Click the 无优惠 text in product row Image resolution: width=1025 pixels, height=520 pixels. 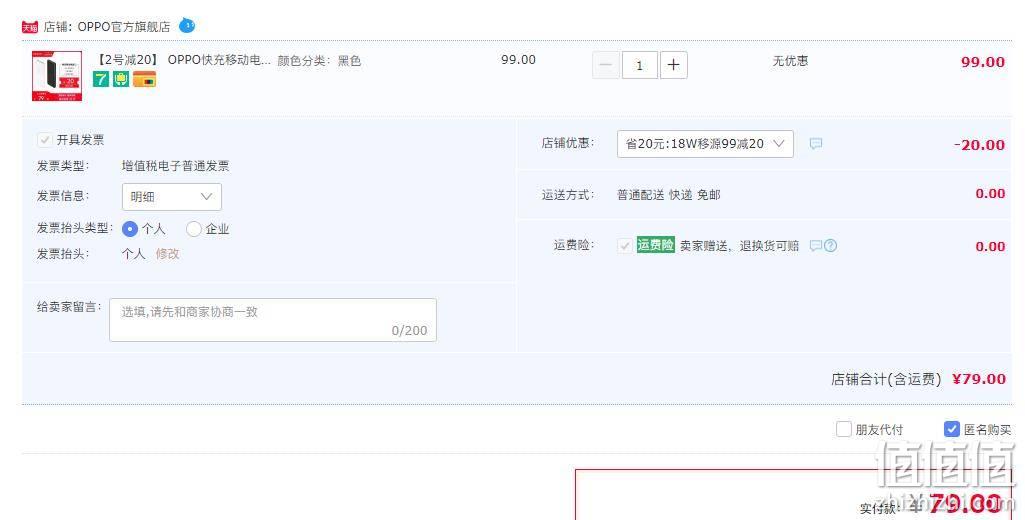790,61
